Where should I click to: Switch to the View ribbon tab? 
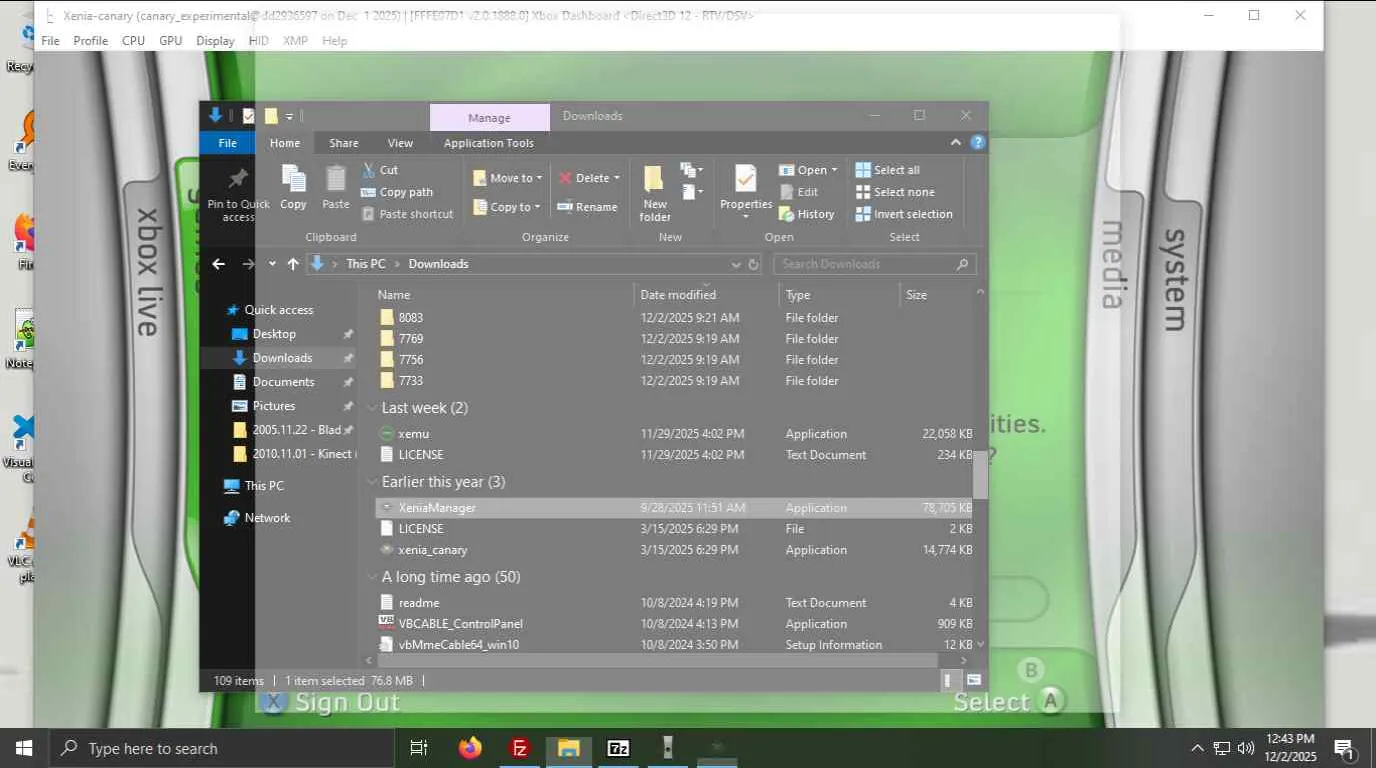pyautogui.click(x=400, y=143)
